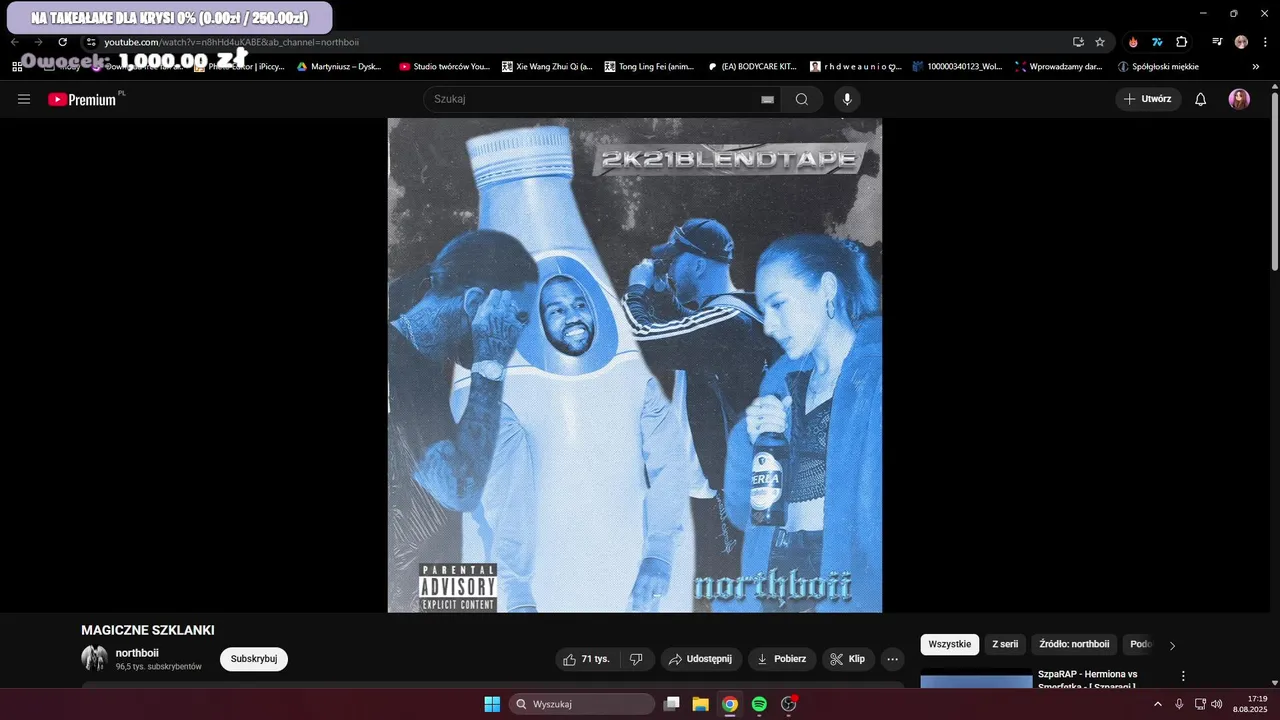Open the on-screen keyboard in search box
This screenshot has width=1280, height=720.
click(x=767, y=99)
